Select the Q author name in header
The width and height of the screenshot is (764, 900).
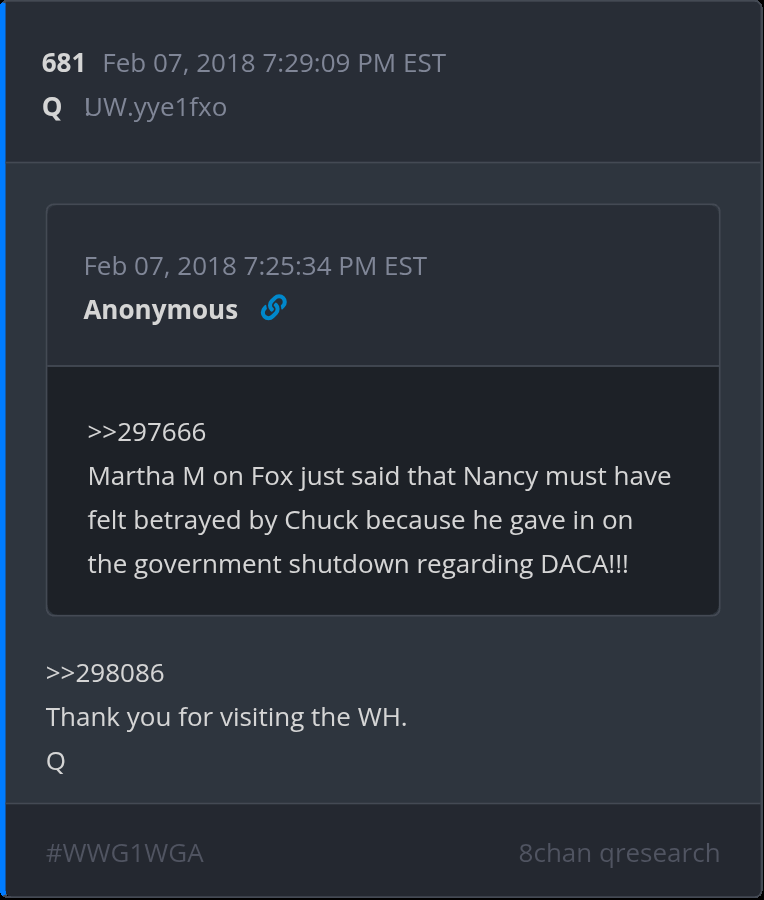[52, 107]
